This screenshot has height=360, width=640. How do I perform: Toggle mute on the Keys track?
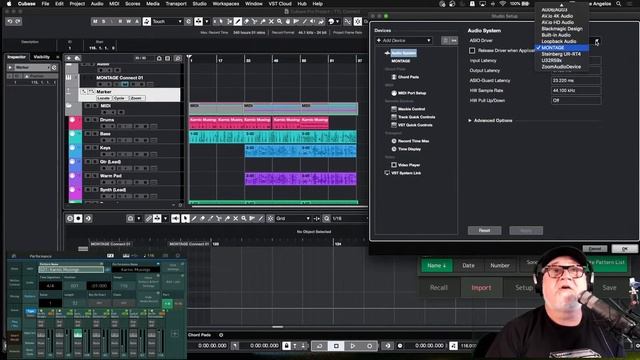click(x=88, y=148)
